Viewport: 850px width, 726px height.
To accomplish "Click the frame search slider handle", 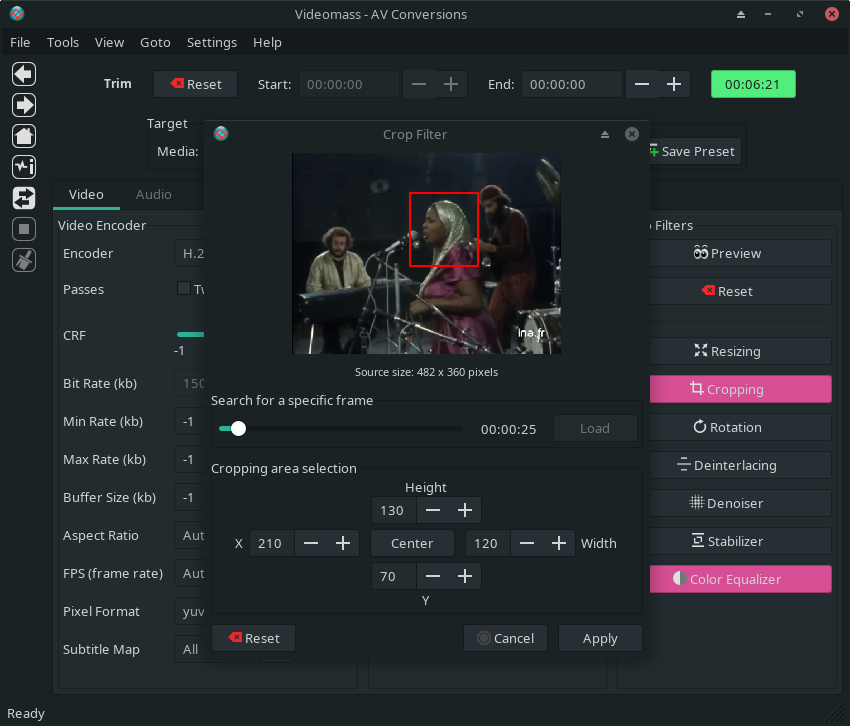I will click(x=238, y=428).
